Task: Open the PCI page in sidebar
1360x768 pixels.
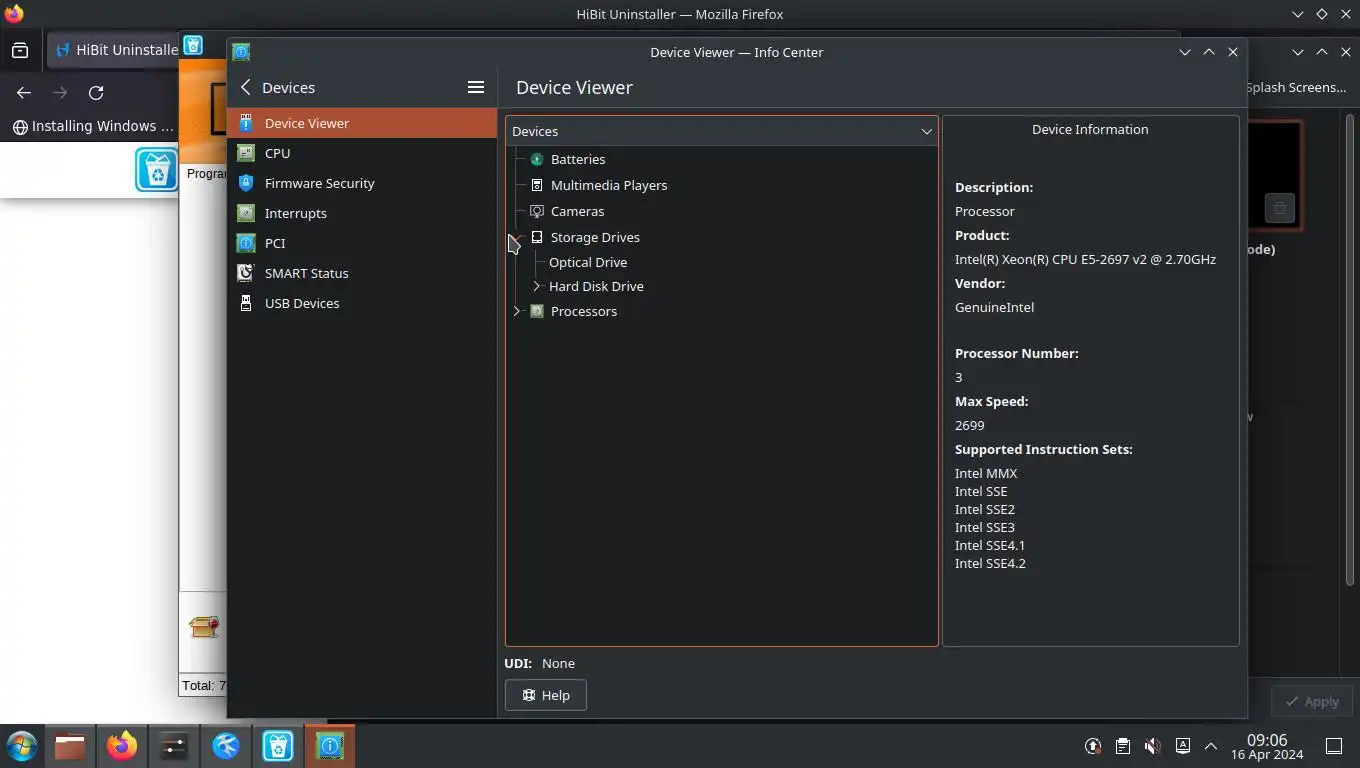Action: pos(361,243)
